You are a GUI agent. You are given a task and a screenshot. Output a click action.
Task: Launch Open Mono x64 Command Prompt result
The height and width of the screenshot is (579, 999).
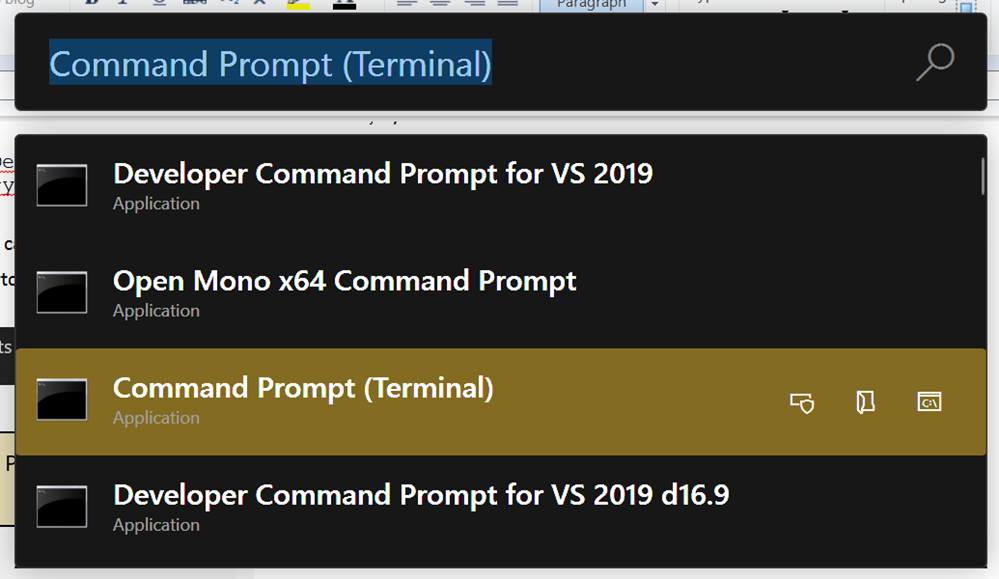point(500,292)
